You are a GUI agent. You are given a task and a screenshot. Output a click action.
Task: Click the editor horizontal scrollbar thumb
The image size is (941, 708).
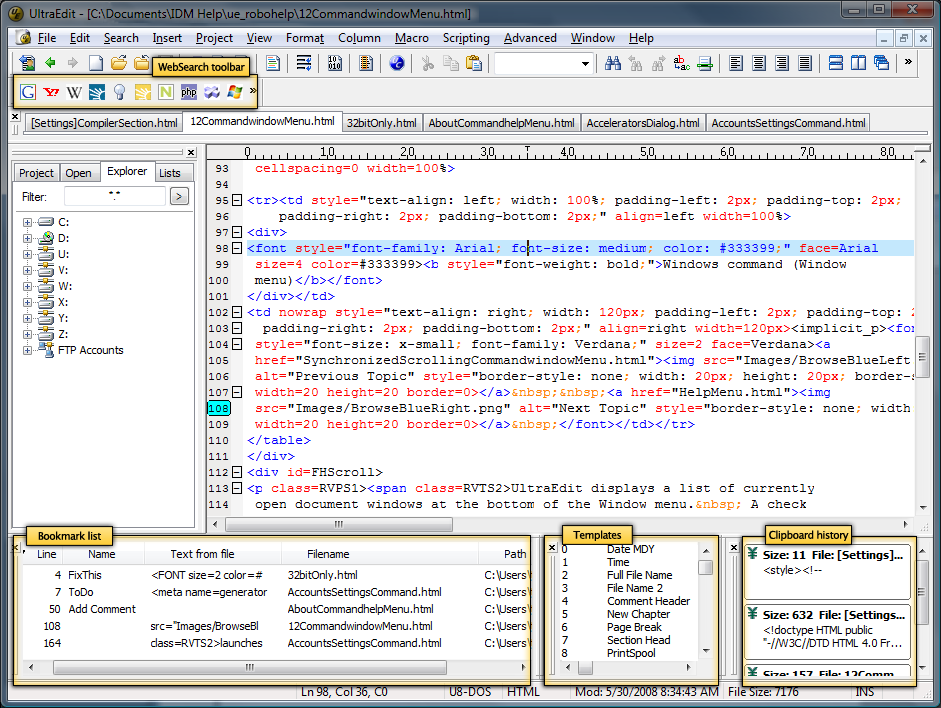339,524
